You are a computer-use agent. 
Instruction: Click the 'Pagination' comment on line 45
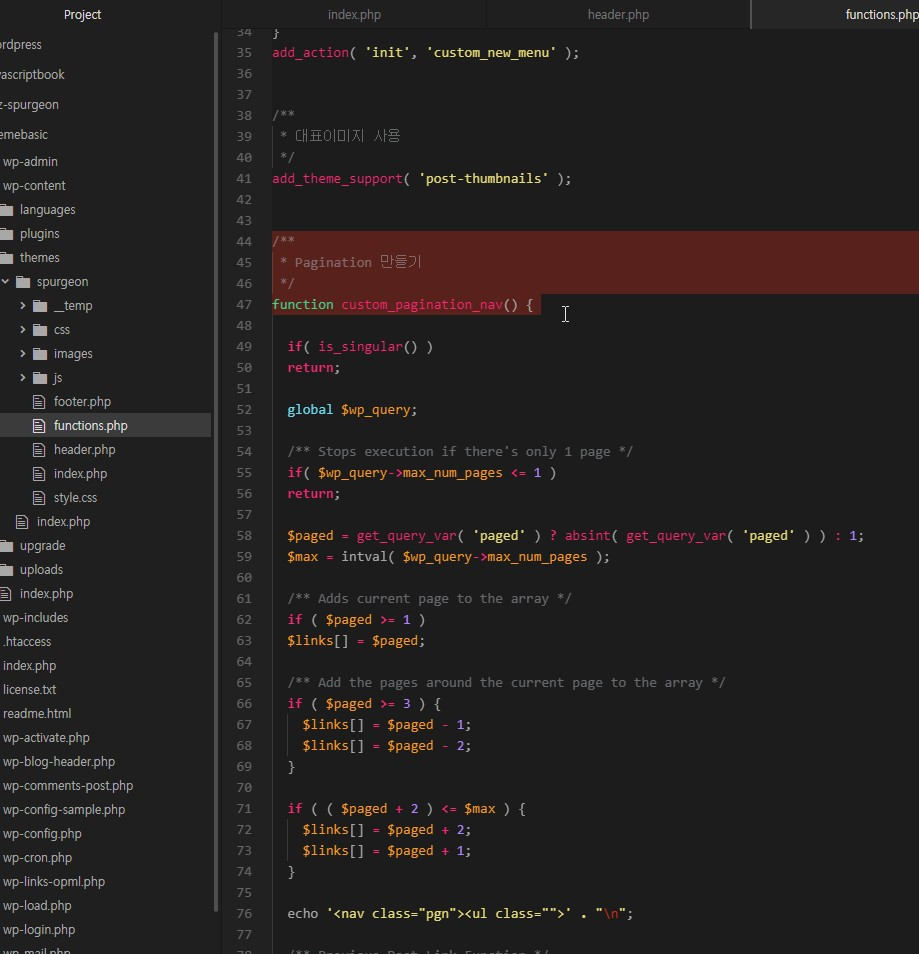333,263
